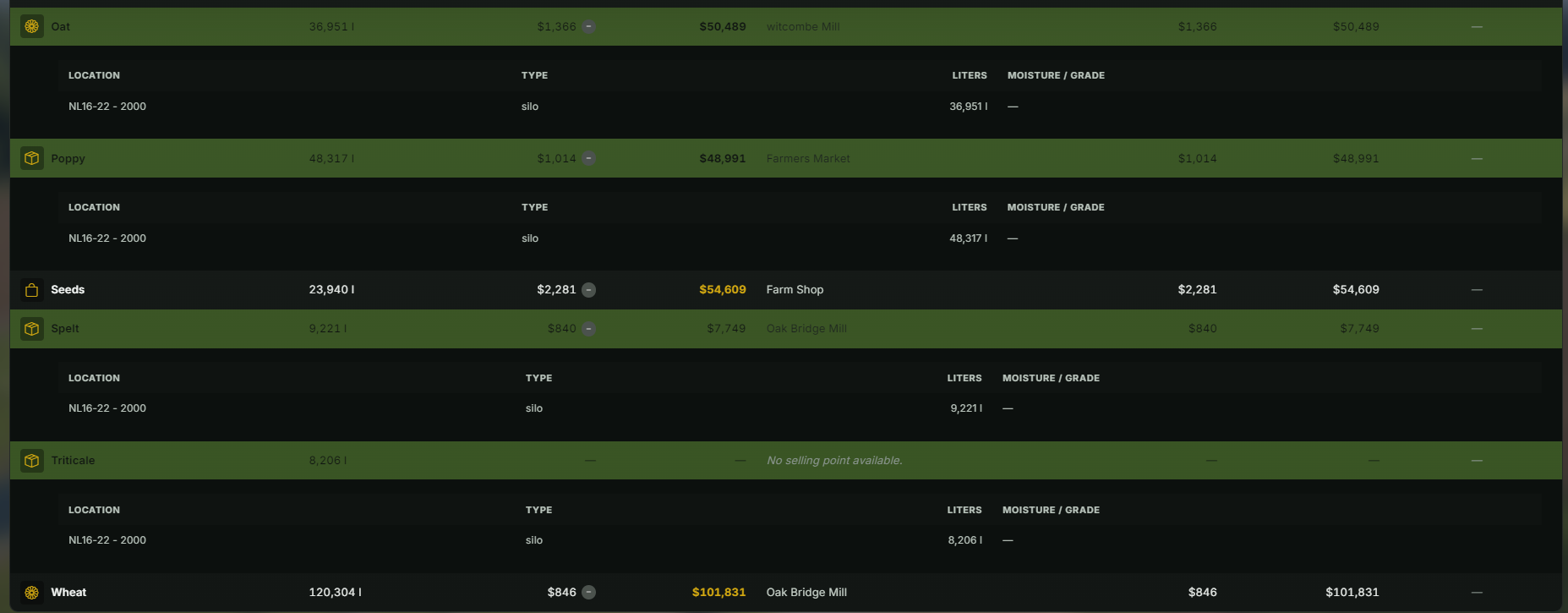
Task: Click Farmers Market selling point for Poppy
Action: point(808,158)
